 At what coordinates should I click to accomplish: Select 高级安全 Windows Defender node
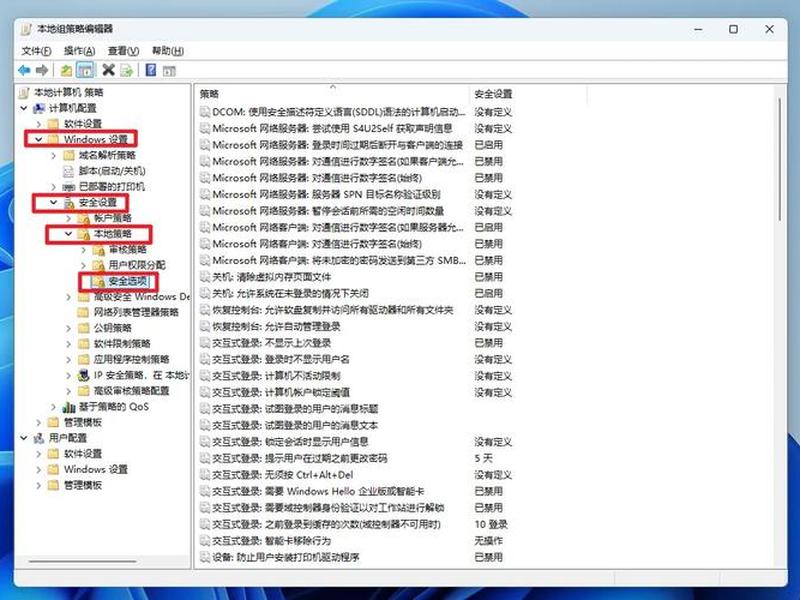(x=142, y=296)
